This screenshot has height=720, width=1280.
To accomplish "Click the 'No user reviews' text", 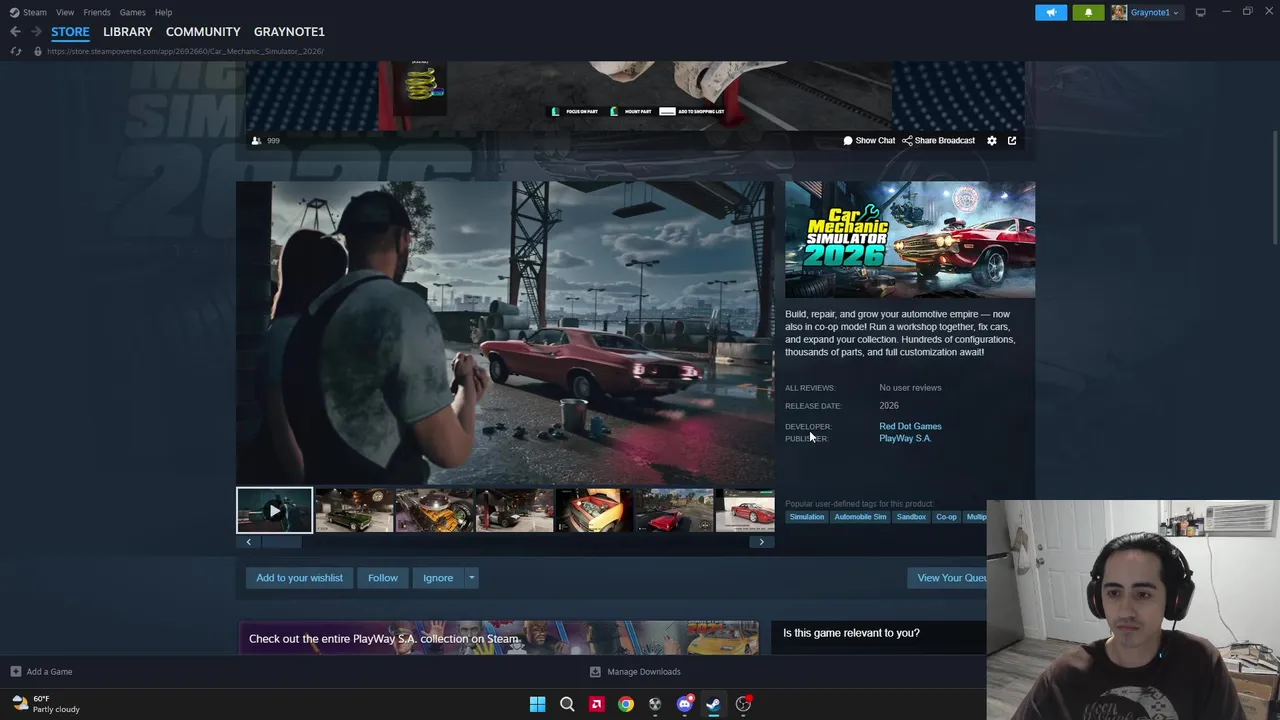I will click(x=910, y=388).
